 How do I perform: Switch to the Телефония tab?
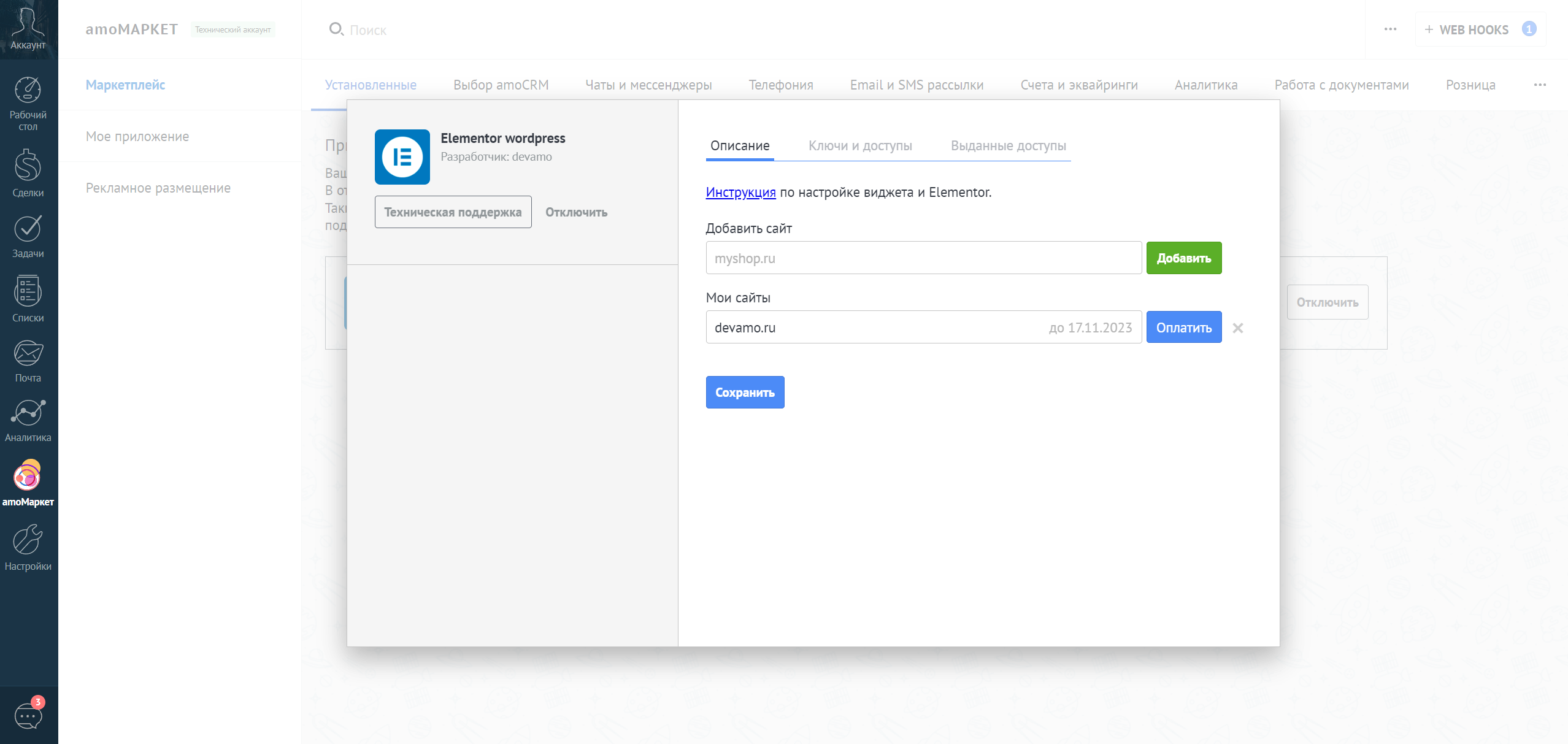tap(781, 85)
